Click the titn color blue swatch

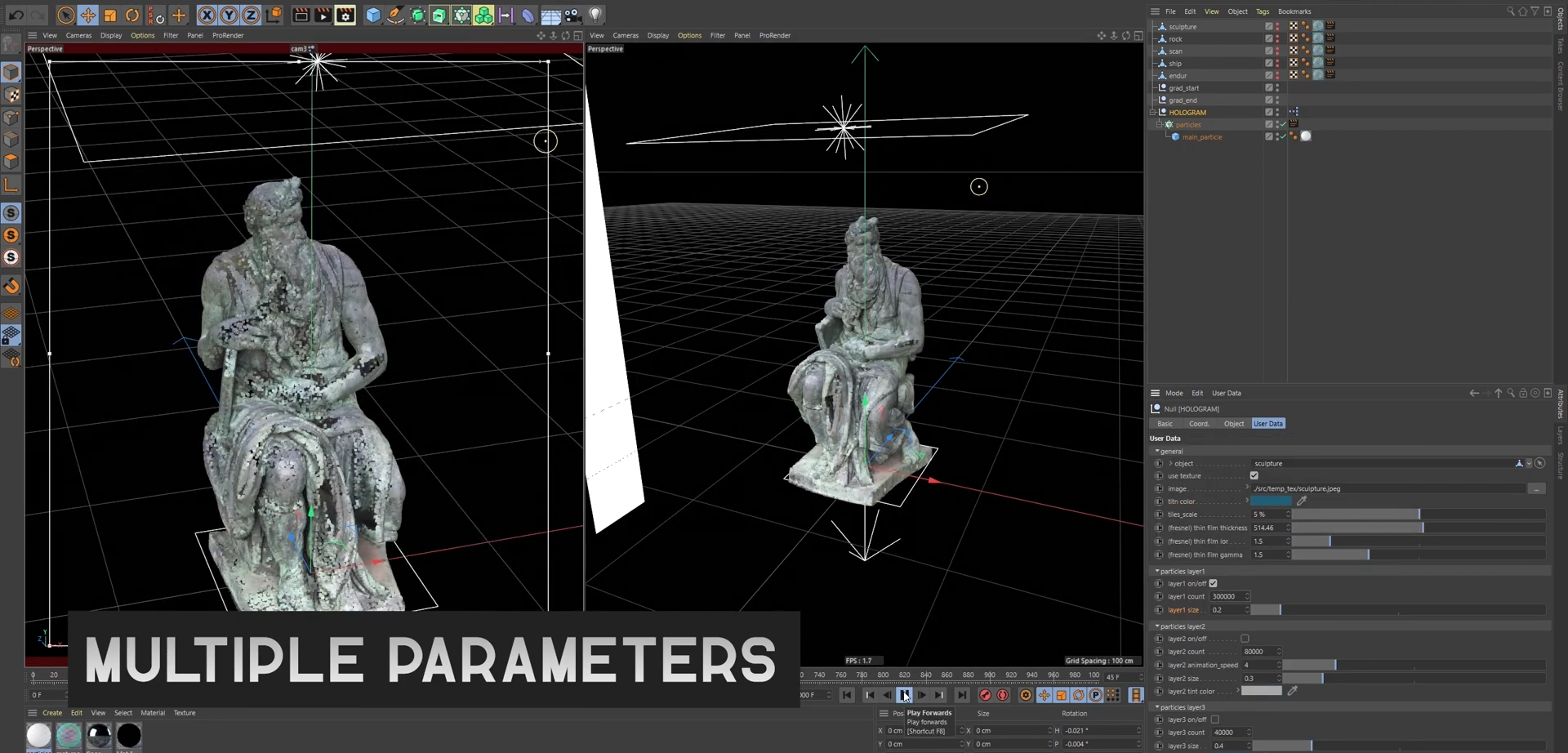1271,501
